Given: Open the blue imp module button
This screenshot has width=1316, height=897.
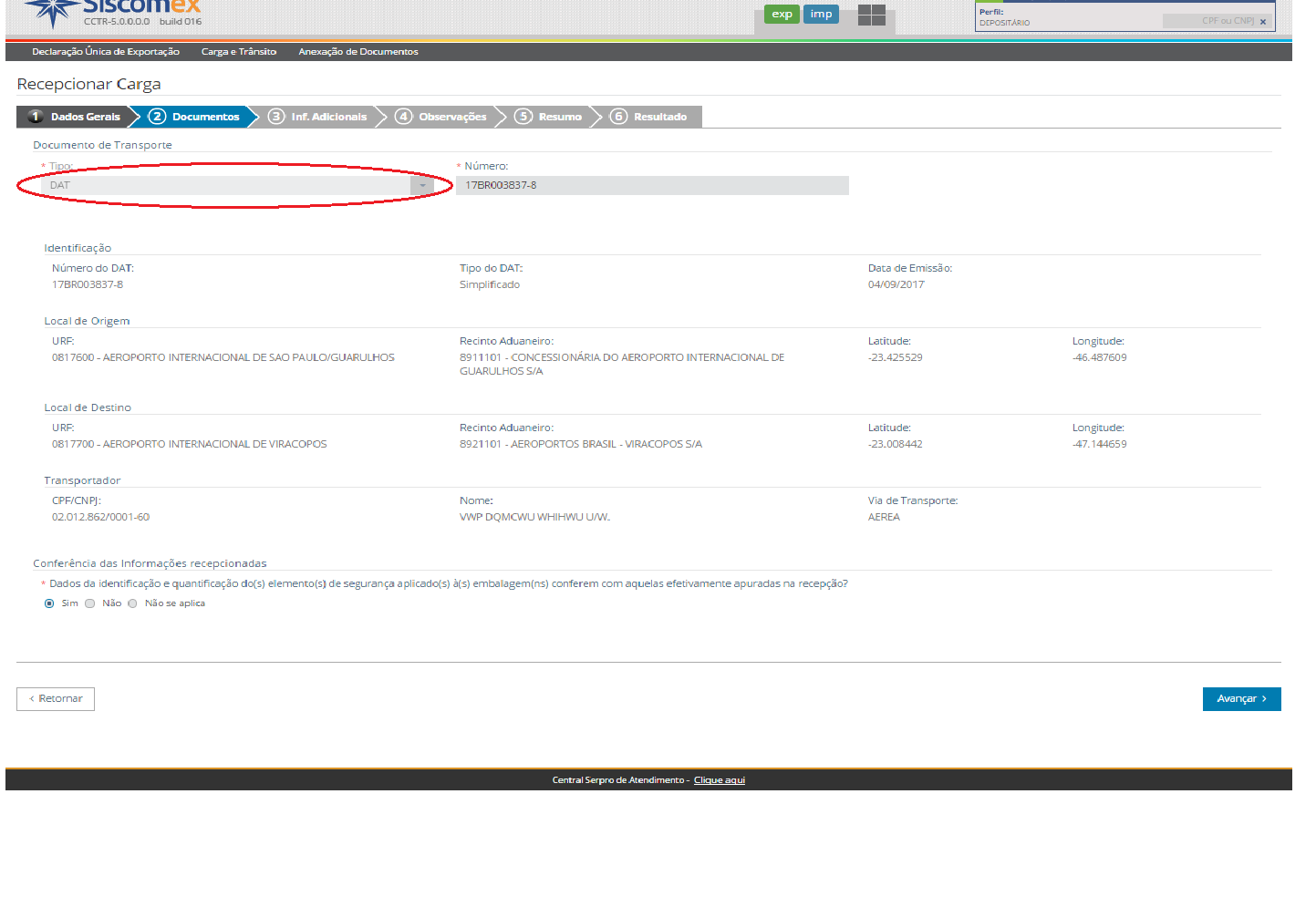Looking at the screenshot, I should [x=821, y=15].
